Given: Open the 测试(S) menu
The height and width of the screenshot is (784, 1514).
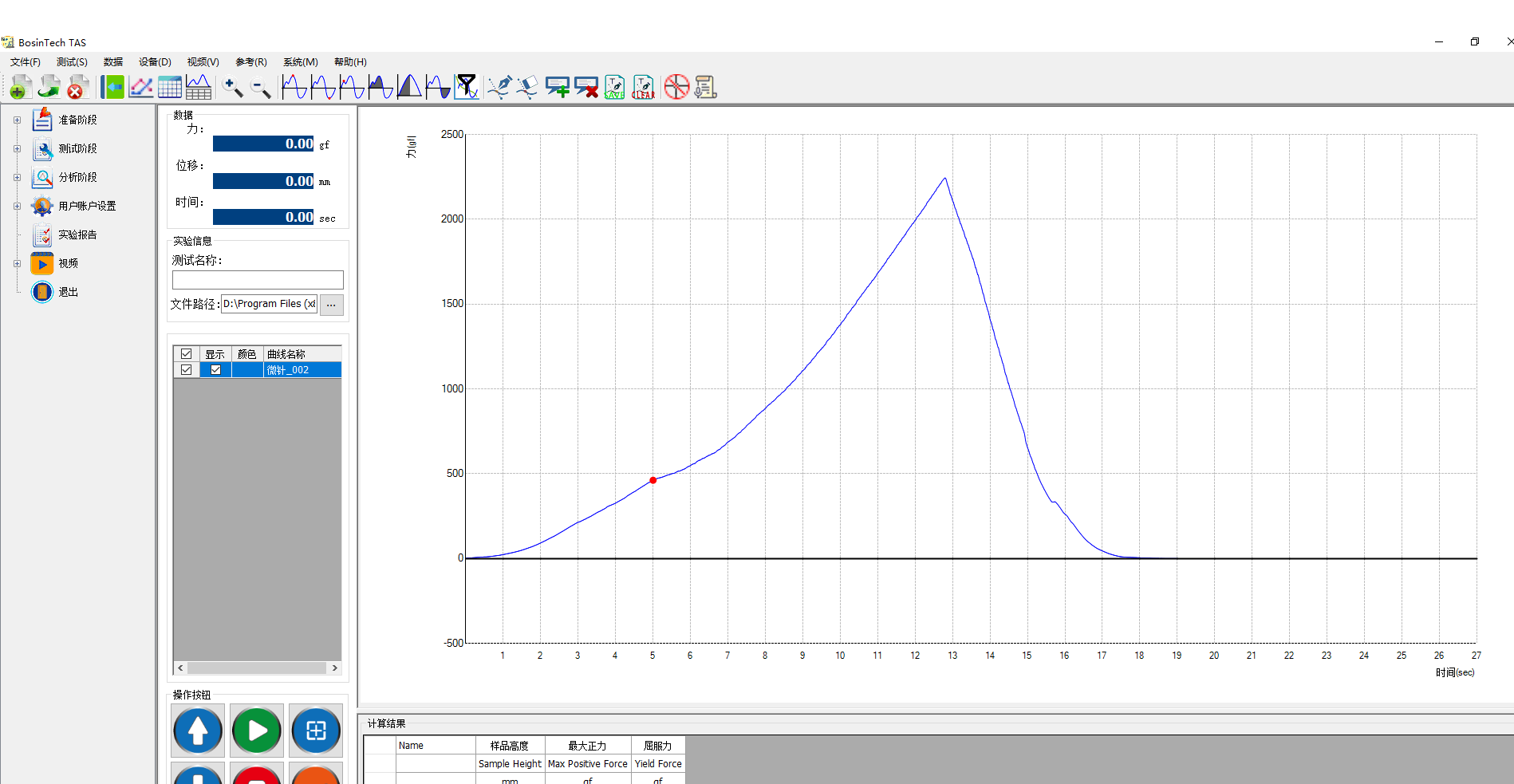Looking at the screenshot, I should (72, 62).
